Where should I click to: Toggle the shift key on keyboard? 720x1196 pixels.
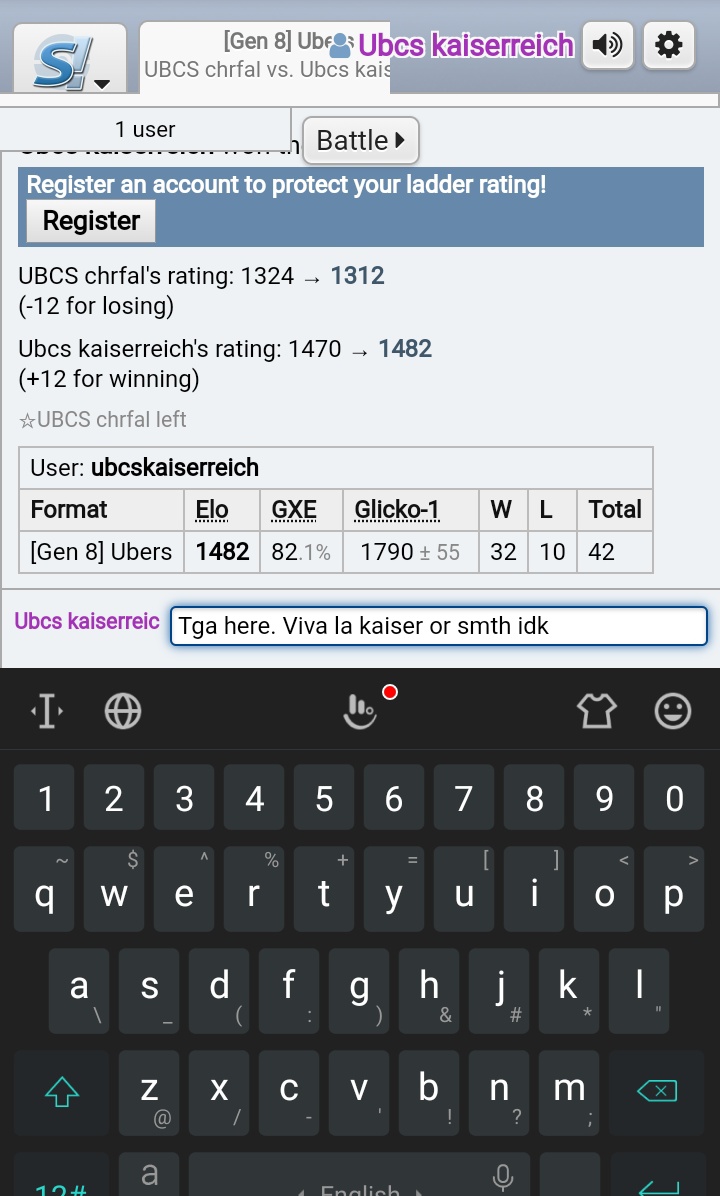coord(62,1092)
